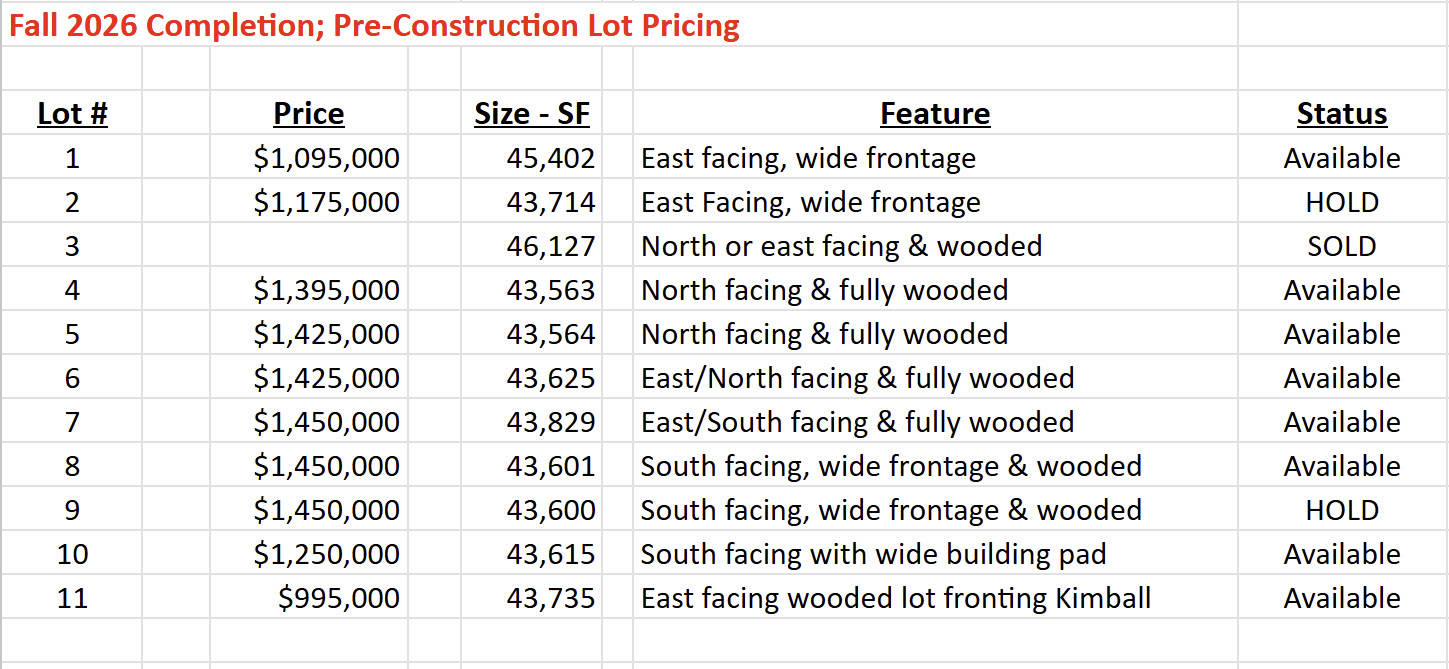Click the 'Status' column header
This screenshot has height=669, width=1449.
(x=1341, y=114)
